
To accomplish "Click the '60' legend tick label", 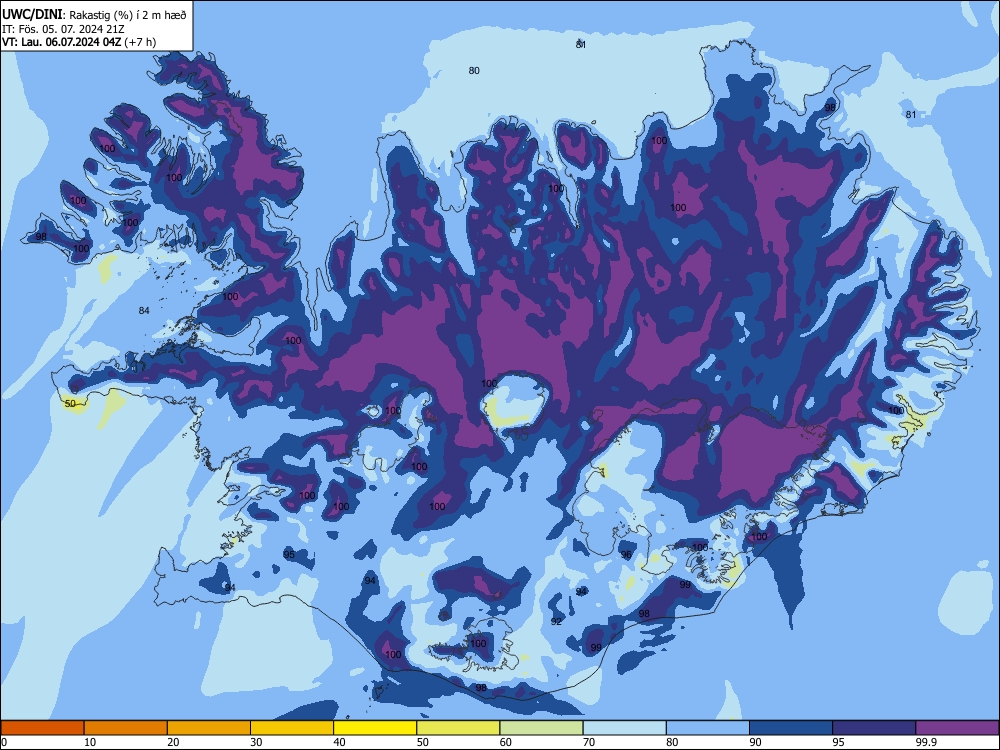I will point(506,742).
